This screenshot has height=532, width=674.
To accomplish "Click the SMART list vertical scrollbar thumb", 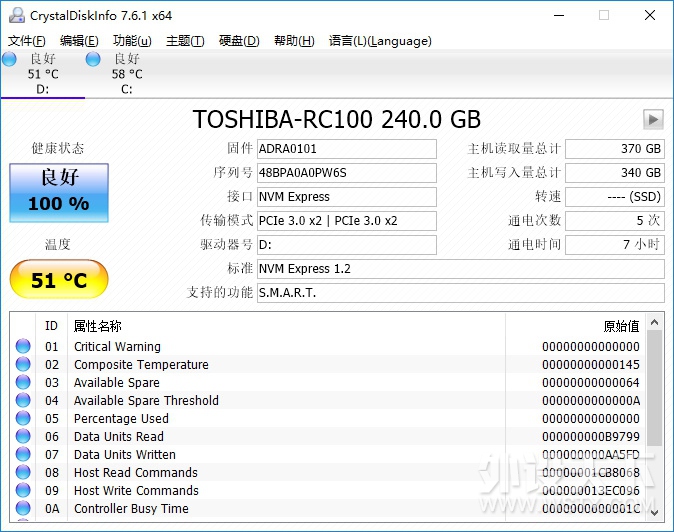I will pos(655,388).
